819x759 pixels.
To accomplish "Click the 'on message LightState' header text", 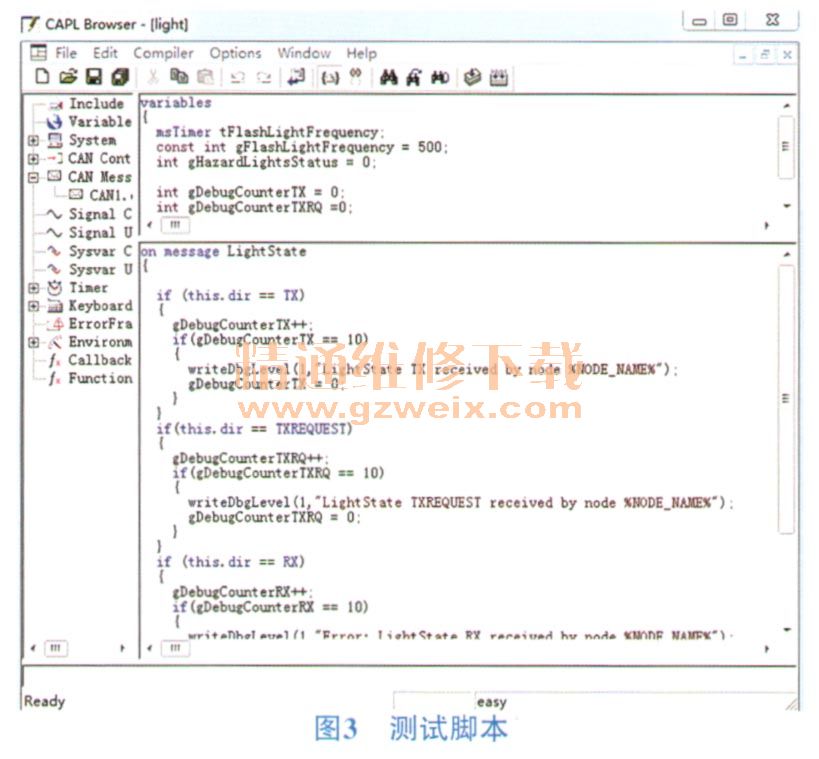I will pyautogui.click(x=223, y=252).
